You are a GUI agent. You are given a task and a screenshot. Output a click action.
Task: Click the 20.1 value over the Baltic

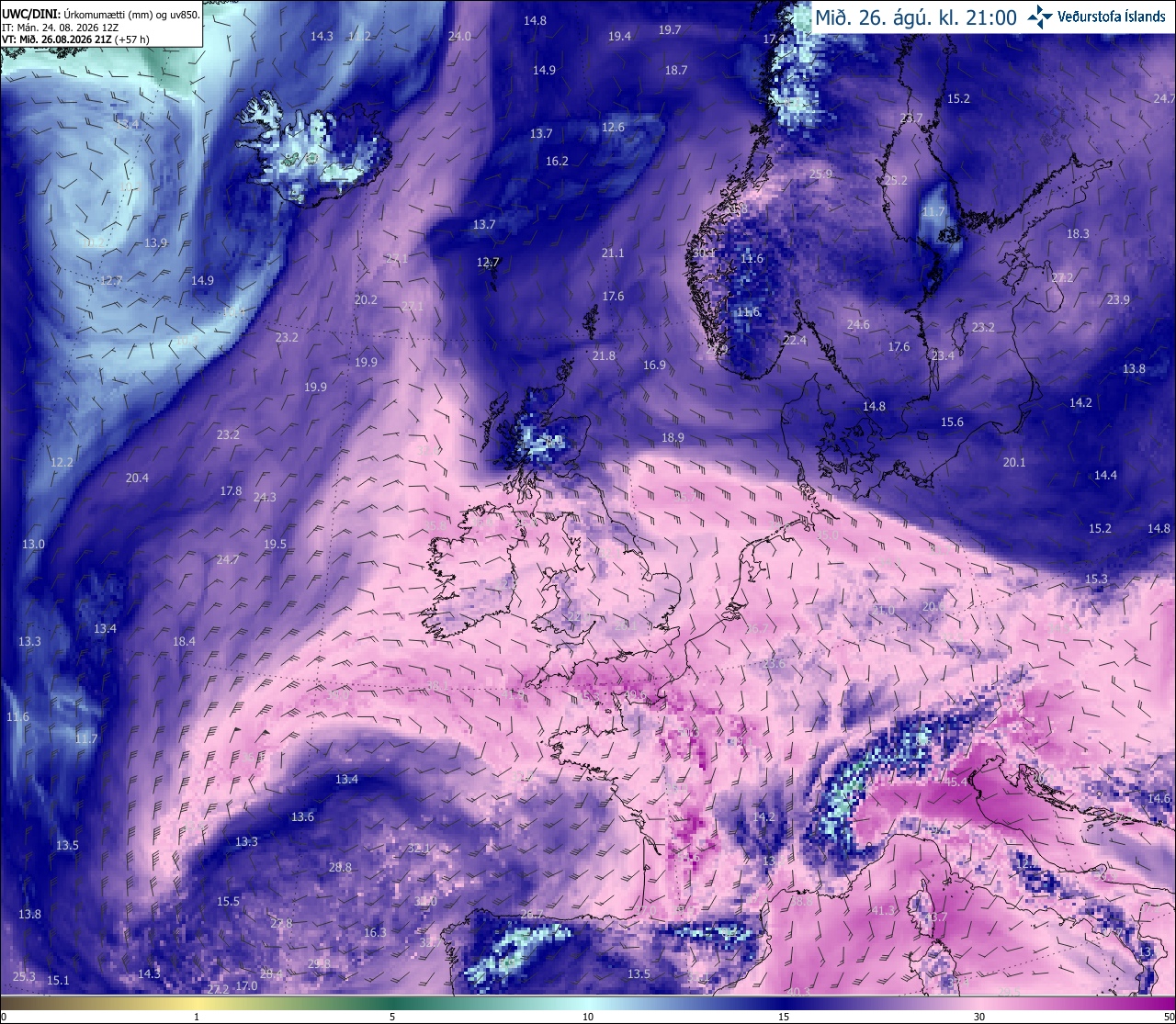(1014, 462)
